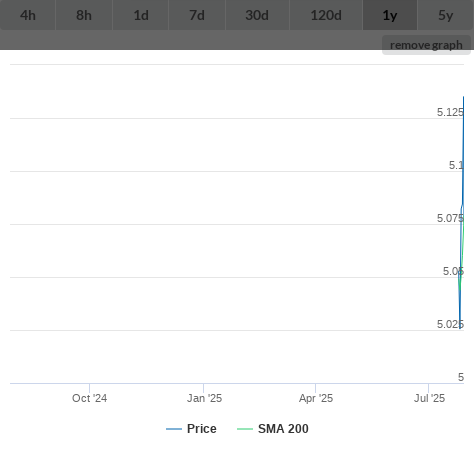The height and width of the screenshot is (455, 474).
Task: Select the 7d time range
Action: [x=197, y=15]
